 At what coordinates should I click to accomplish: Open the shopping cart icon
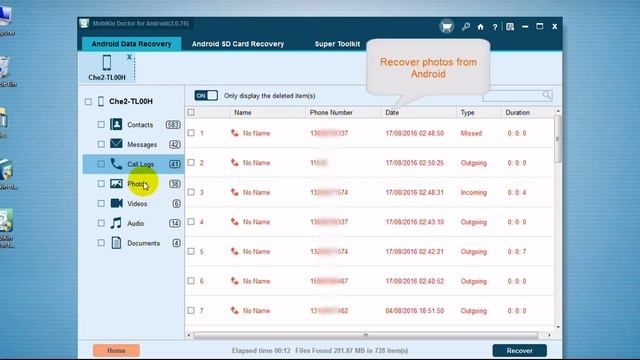pos(447,27)
